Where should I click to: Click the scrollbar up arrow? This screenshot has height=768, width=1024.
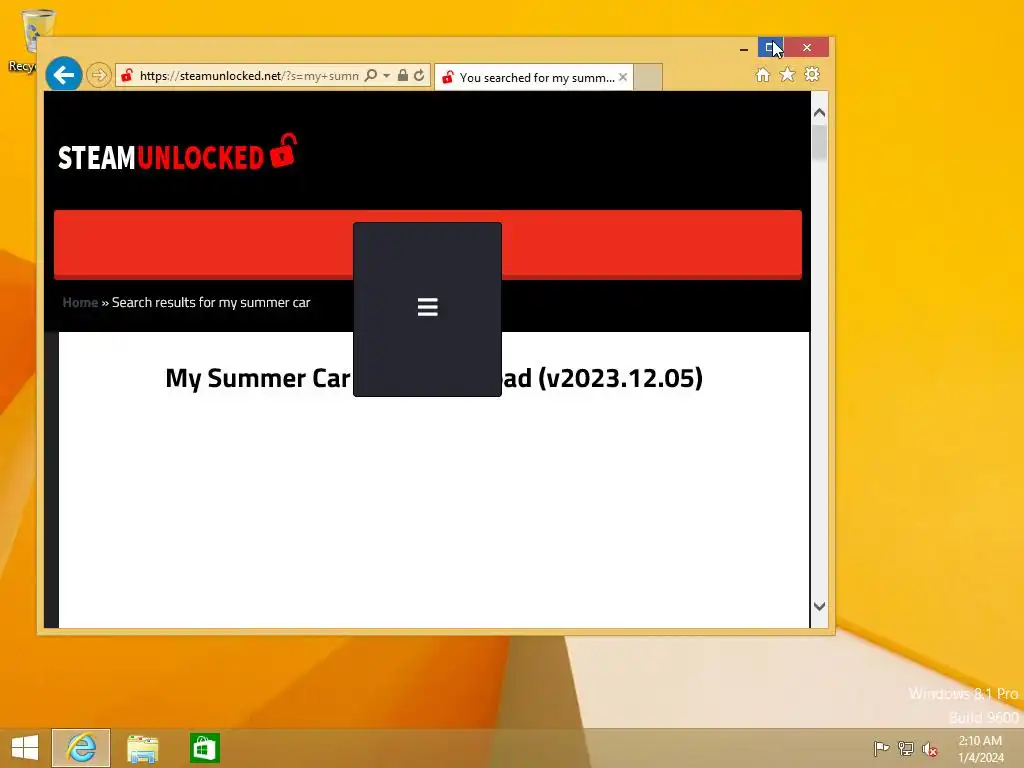pyautogui.click(x=820, y=113)
